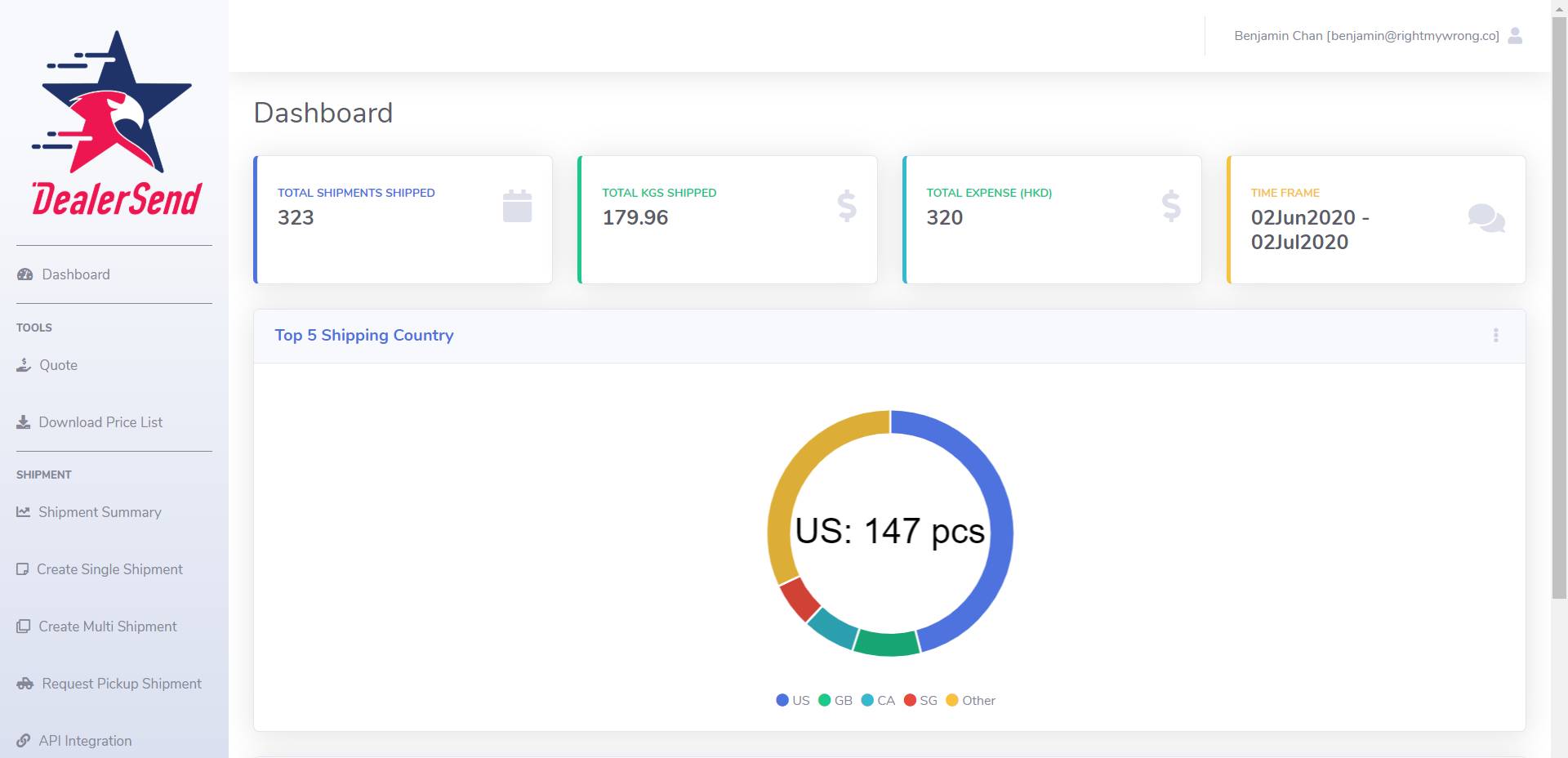The width and height of the screenshot is (1568, 758).
Task: Click the calendar icon on shipments card
Action: point(517,206)
